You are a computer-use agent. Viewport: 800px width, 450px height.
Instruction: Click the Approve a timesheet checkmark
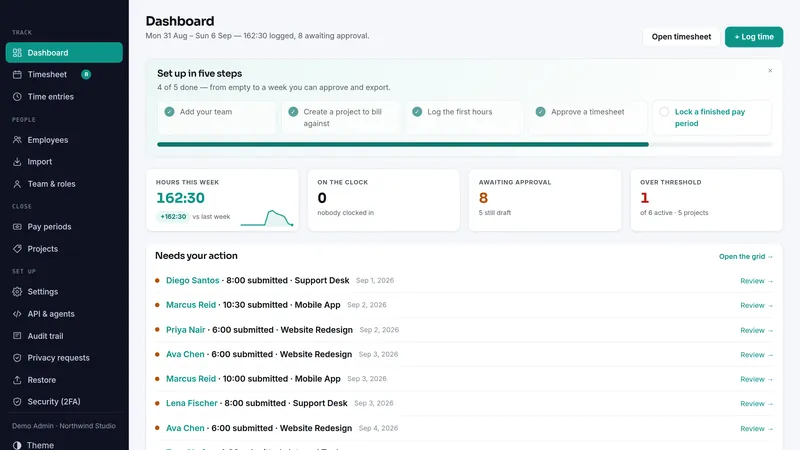tap(540, 112)
